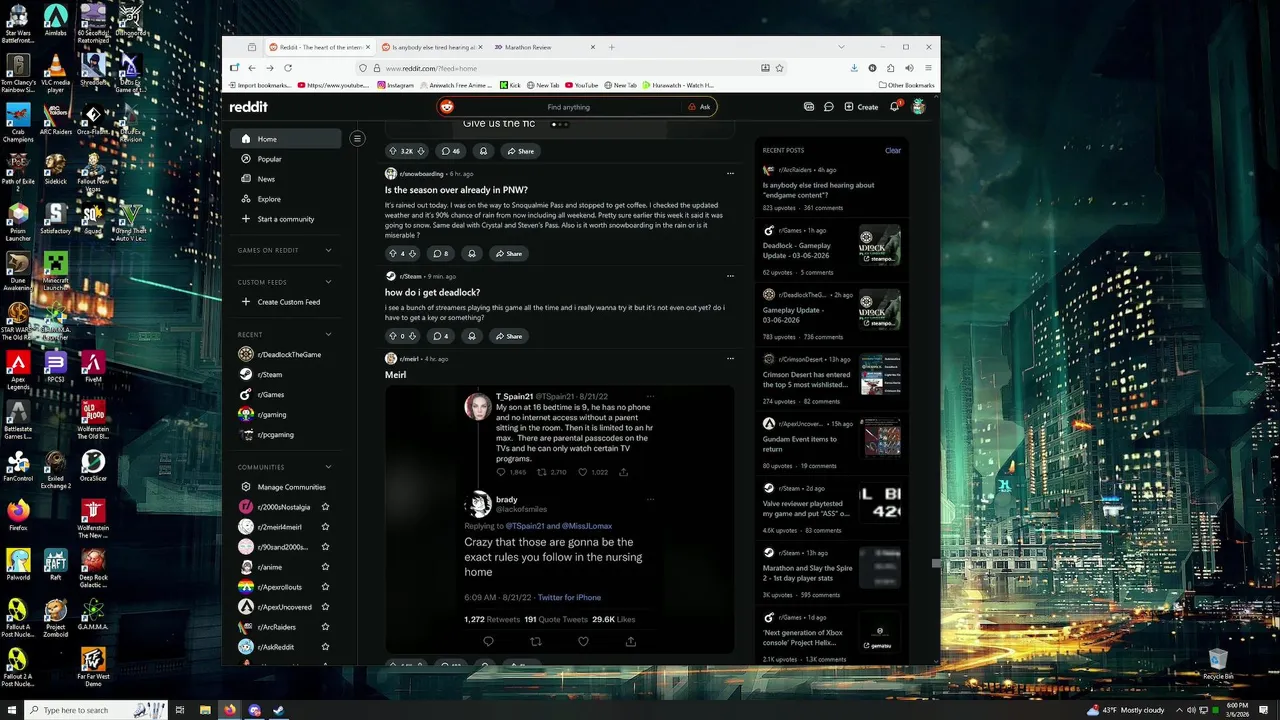Image resolution: width=1280 pixels, height=720 pixels.
Task: Clear the recent posts list
Action: (x=893, y=150)
